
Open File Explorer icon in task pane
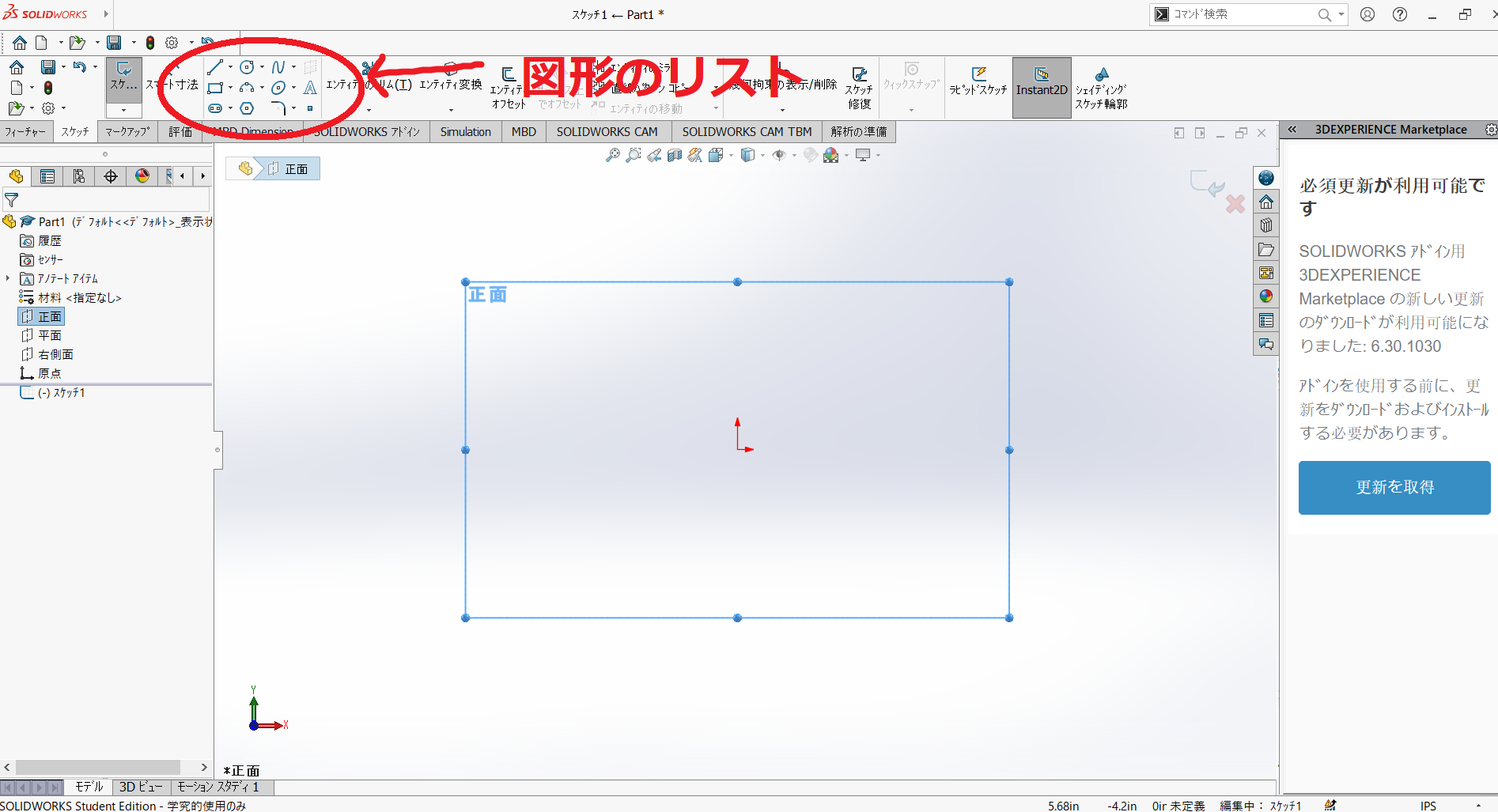(x=1266, y=249)
